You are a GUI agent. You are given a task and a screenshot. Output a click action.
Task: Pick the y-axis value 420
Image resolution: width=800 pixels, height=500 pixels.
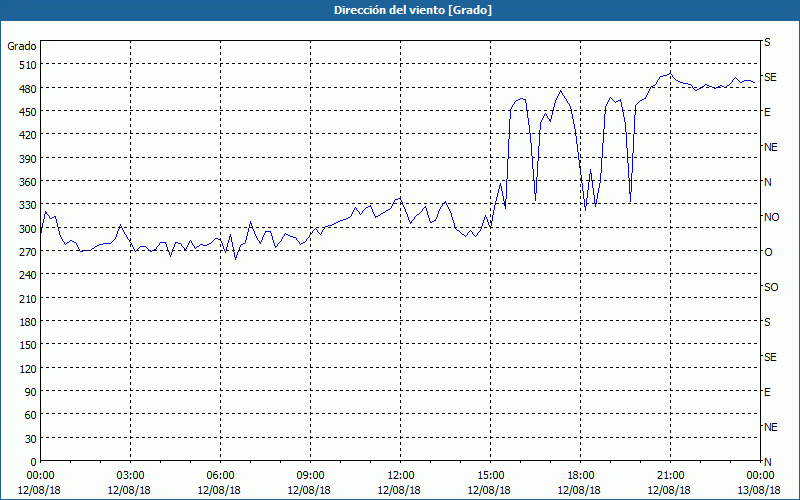(x=29, y=135)
